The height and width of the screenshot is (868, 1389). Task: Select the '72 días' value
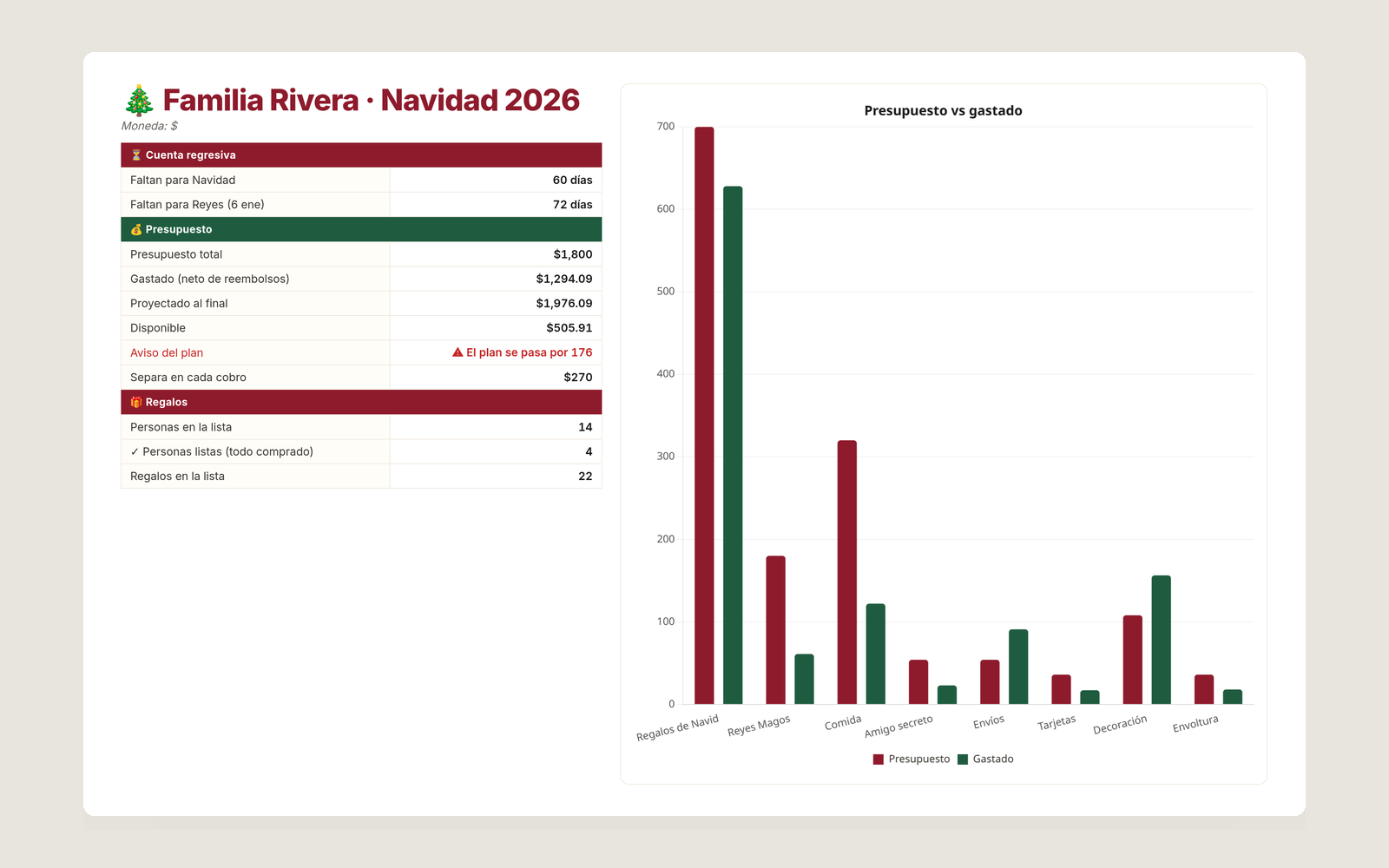click(573, 205)
